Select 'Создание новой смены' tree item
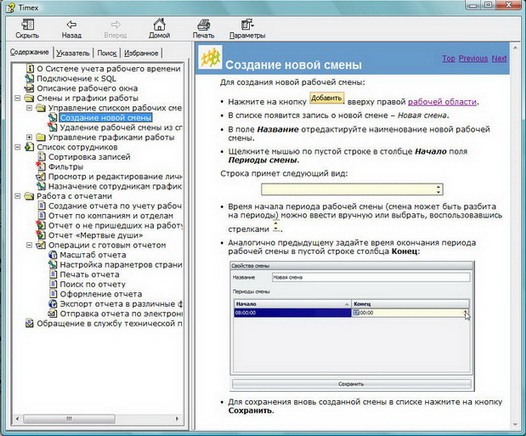This screenshot has width=526, height=436. (106, 118)
